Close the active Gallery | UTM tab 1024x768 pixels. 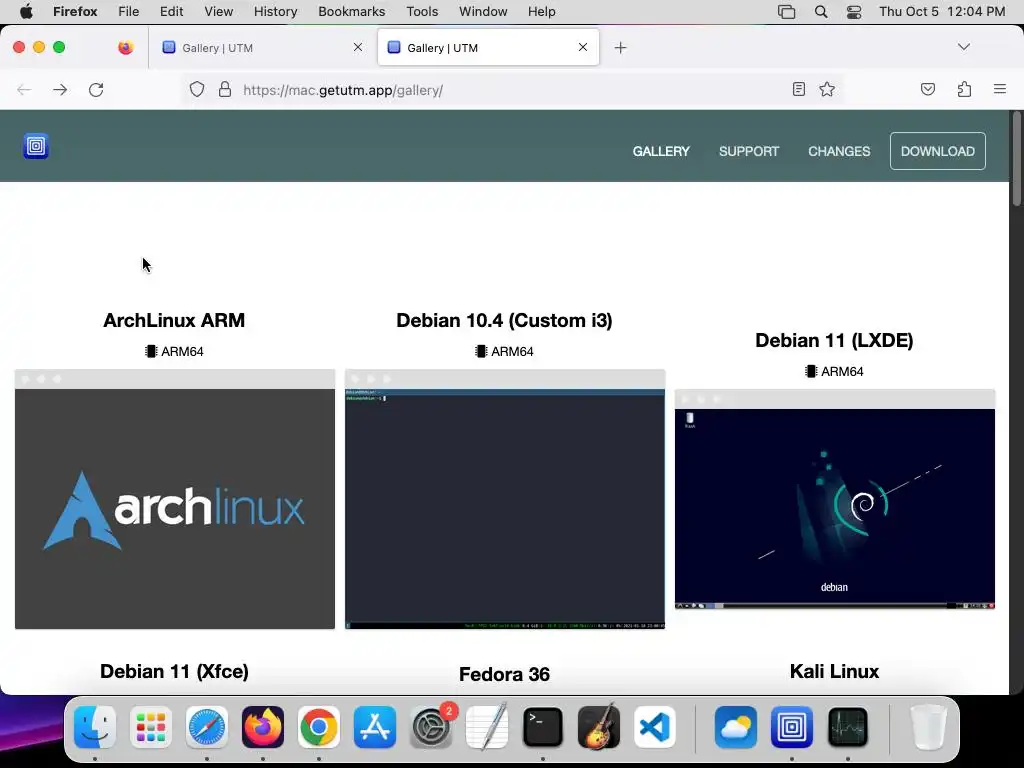point(583,47)
